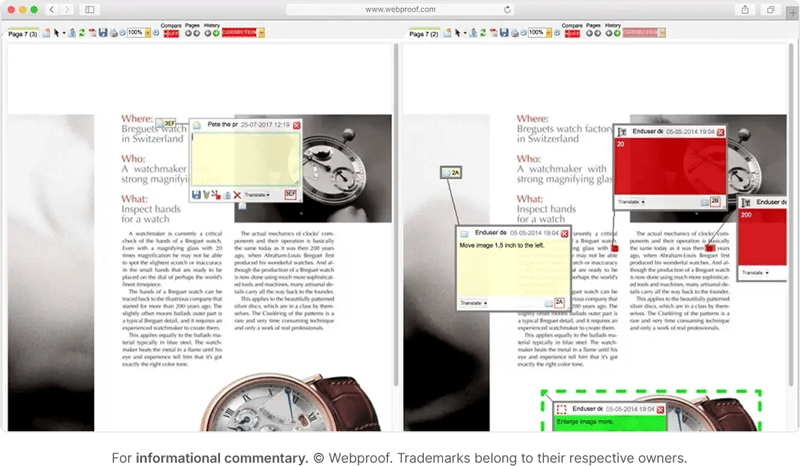Click the 3EF annotation marker near Where heading
This screenshot has height=466, width=800.
[x=166, y=123]
